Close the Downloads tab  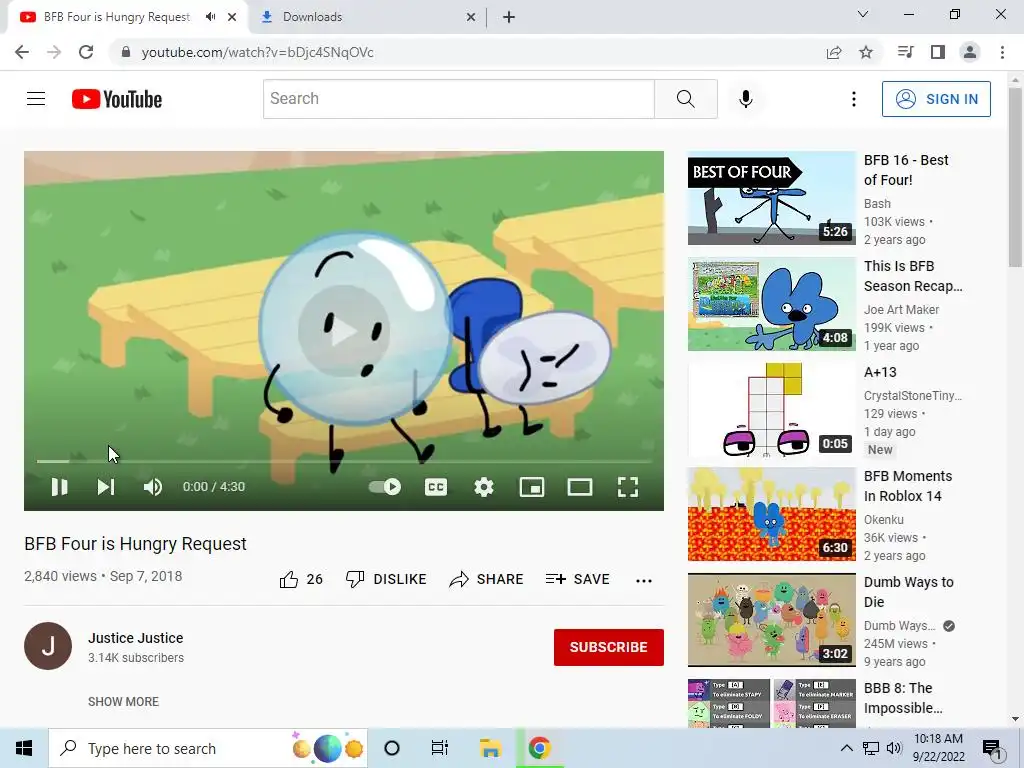pyautogui.click(x=471, y=17)
